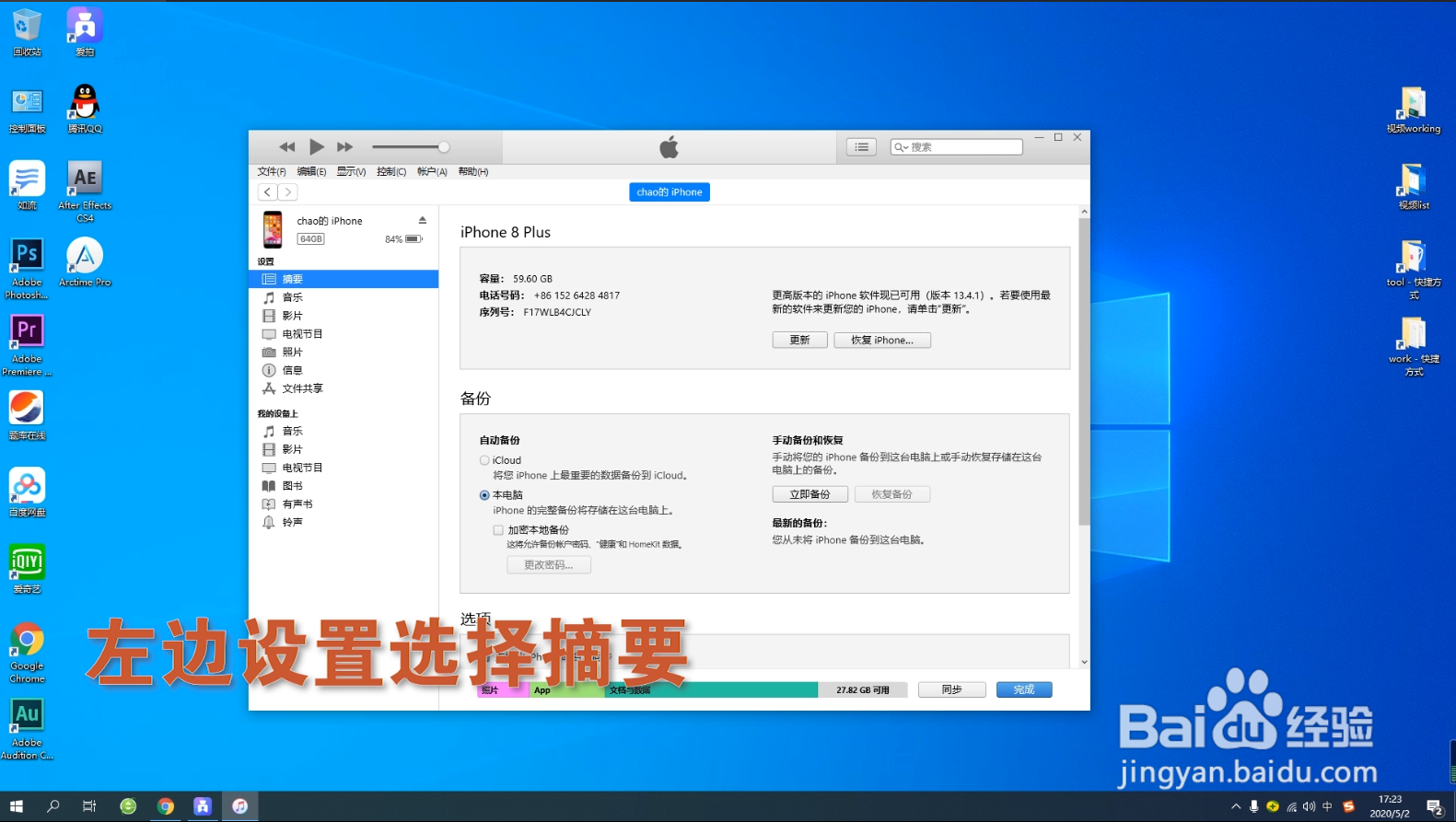The height and width of the screenshot is (822, 1456).
Task: Click the scrollbar down arrow
Action: pyautogui.click(x=1084, y=662)
